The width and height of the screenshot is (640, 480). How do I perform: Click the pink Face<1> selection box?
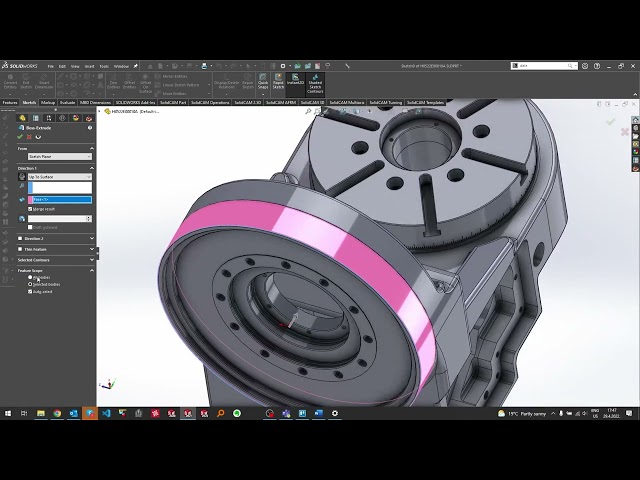point(60,200)
